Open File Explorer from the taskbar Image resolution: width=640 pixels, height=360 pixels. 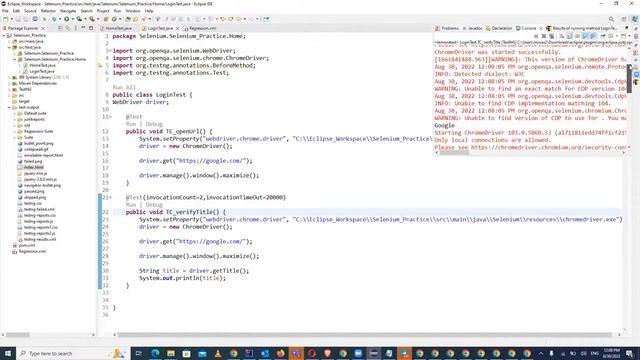pyautogui.click(x=171, y=353)
